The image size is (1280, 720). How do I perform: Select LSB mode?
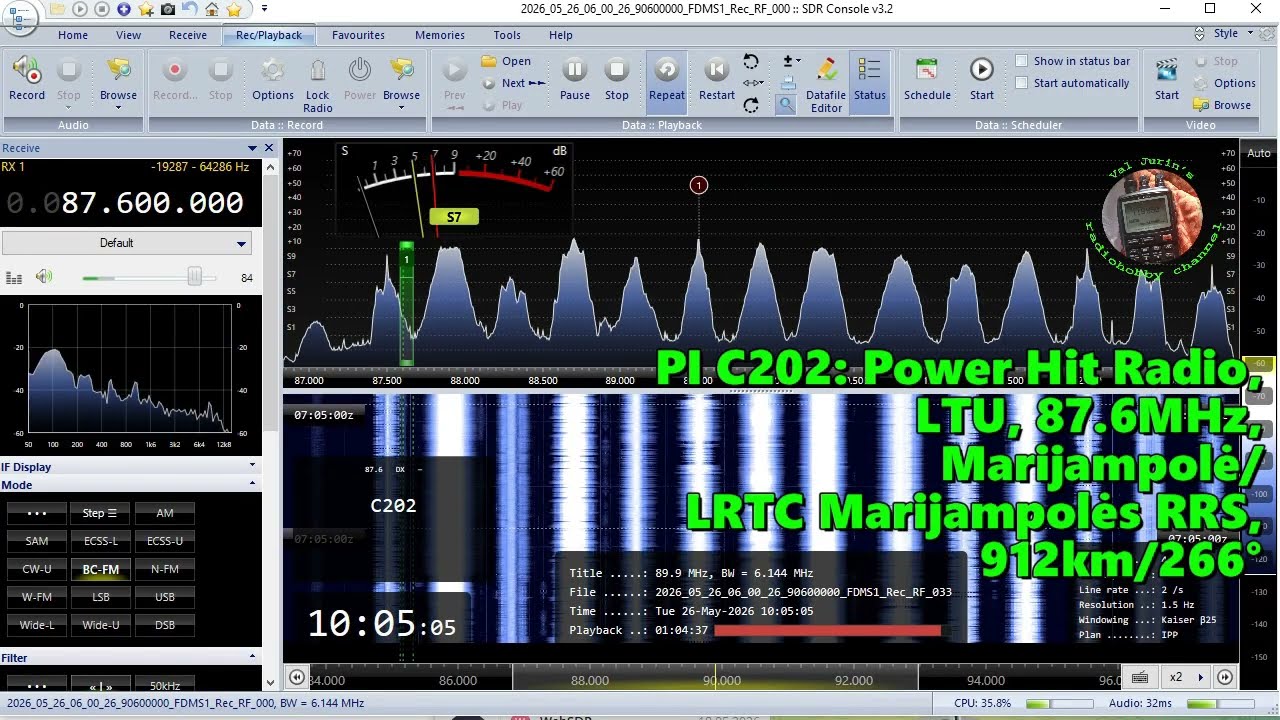click(x=100, y=597)
